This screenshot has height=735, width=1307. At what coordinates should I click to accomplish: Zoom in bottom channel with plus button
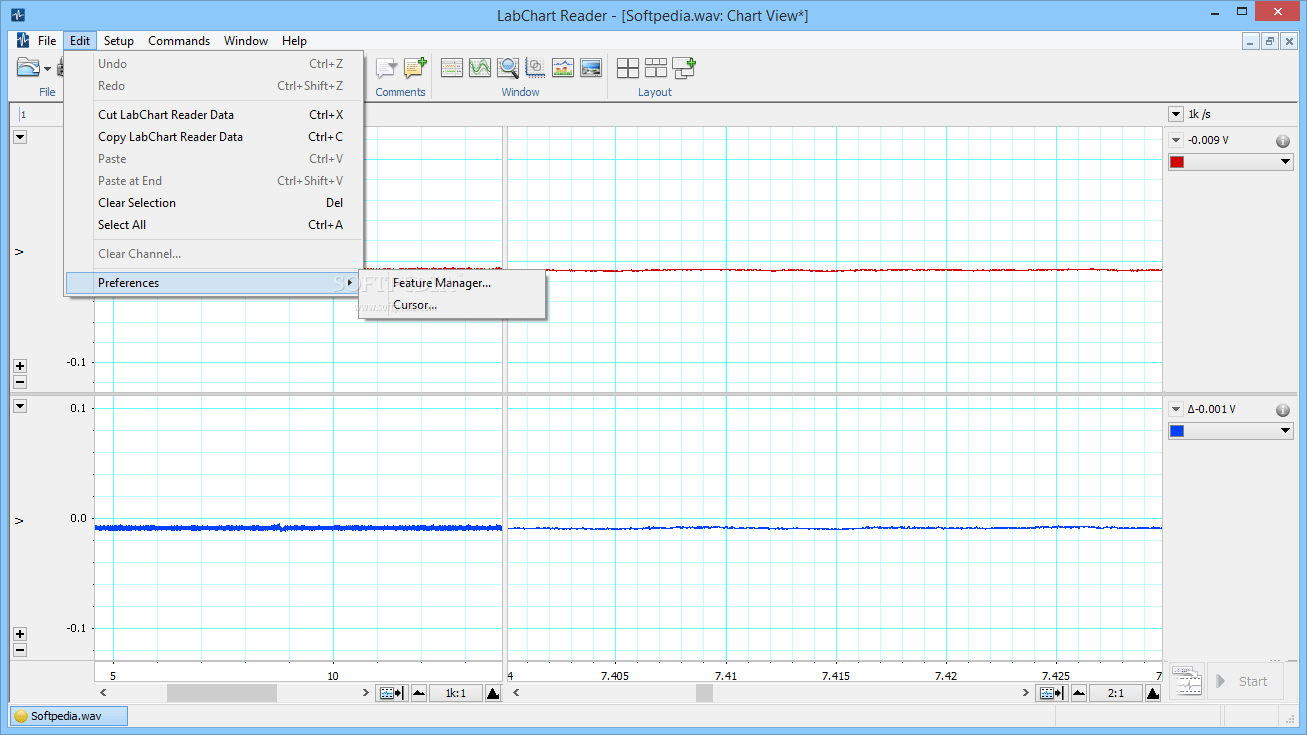20,634
